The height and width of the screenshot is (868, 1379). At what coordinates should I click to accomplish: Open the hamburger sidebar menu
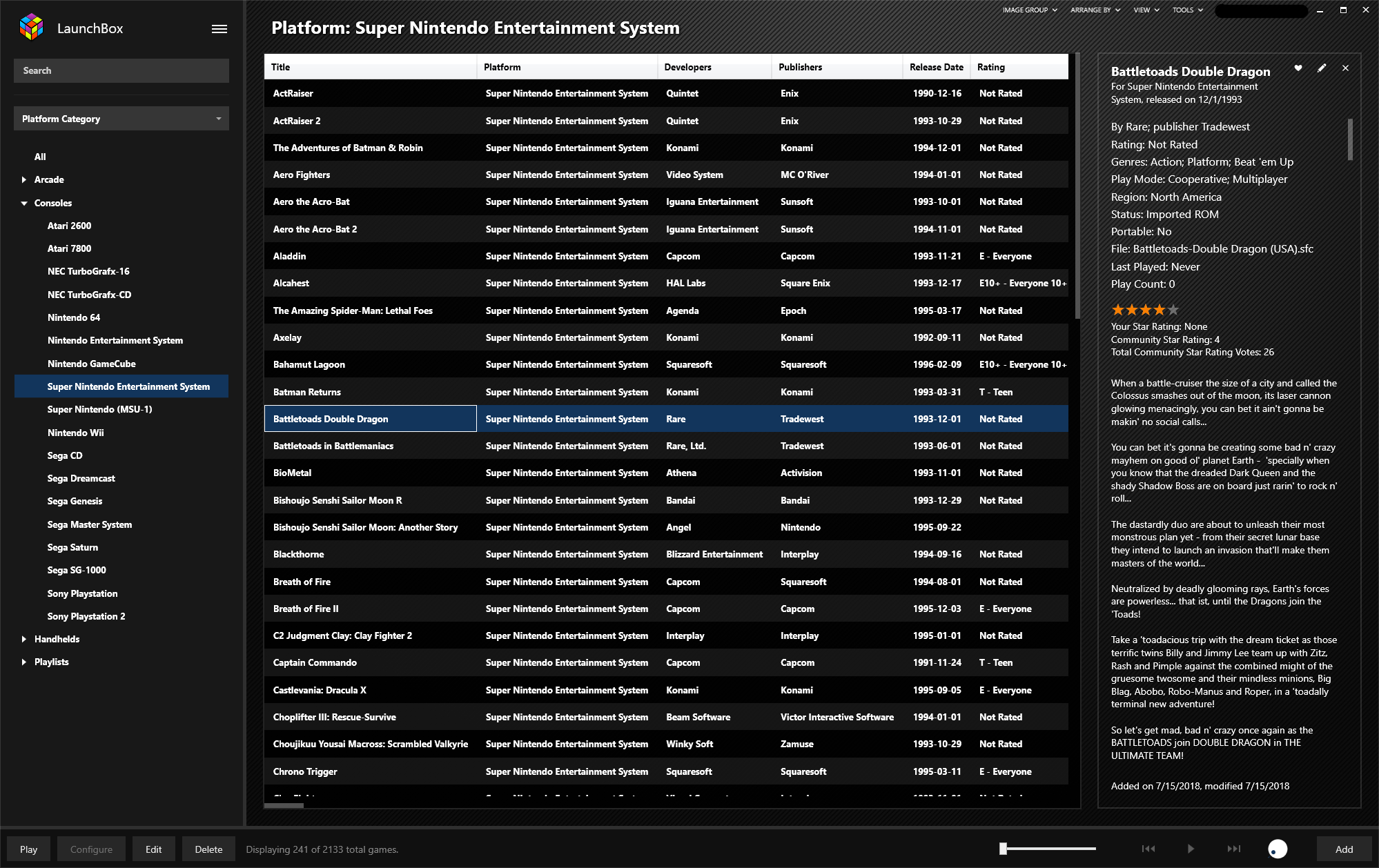[219, 29]
